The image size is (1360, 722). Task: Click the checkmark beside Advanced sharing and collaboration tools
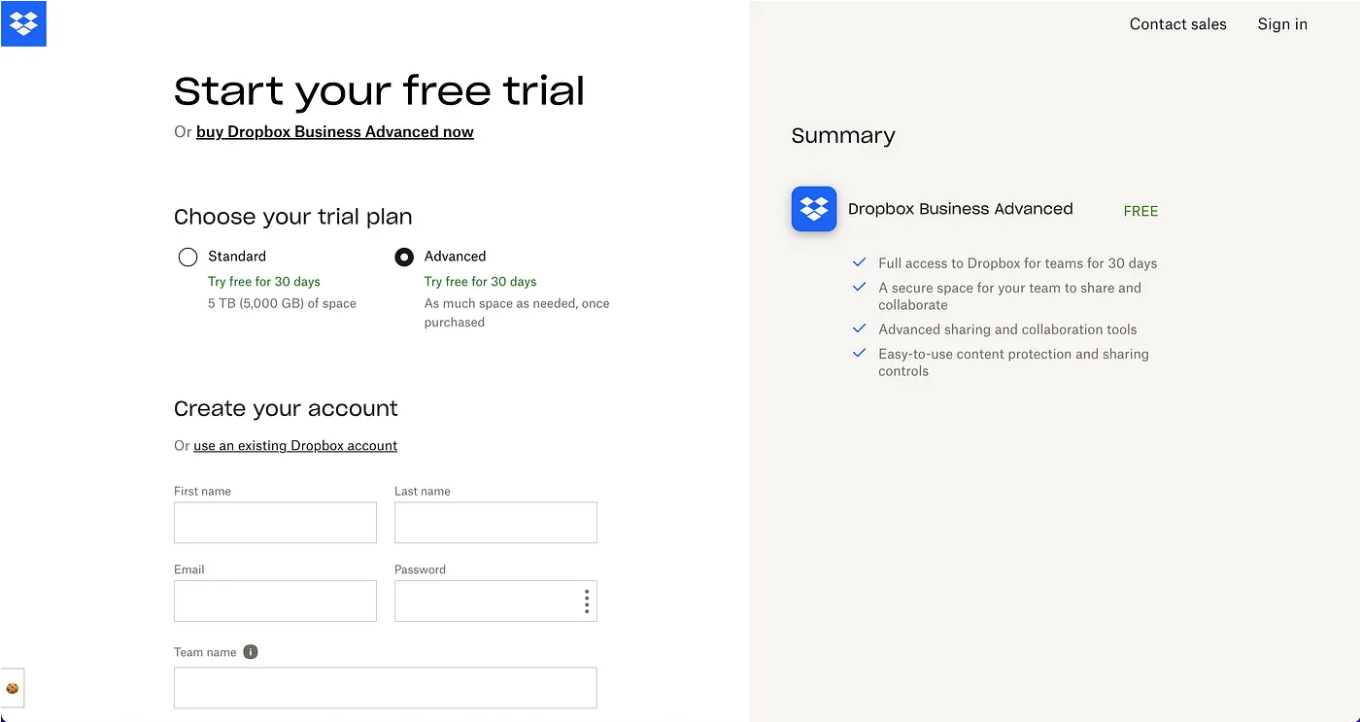point(859,329)
